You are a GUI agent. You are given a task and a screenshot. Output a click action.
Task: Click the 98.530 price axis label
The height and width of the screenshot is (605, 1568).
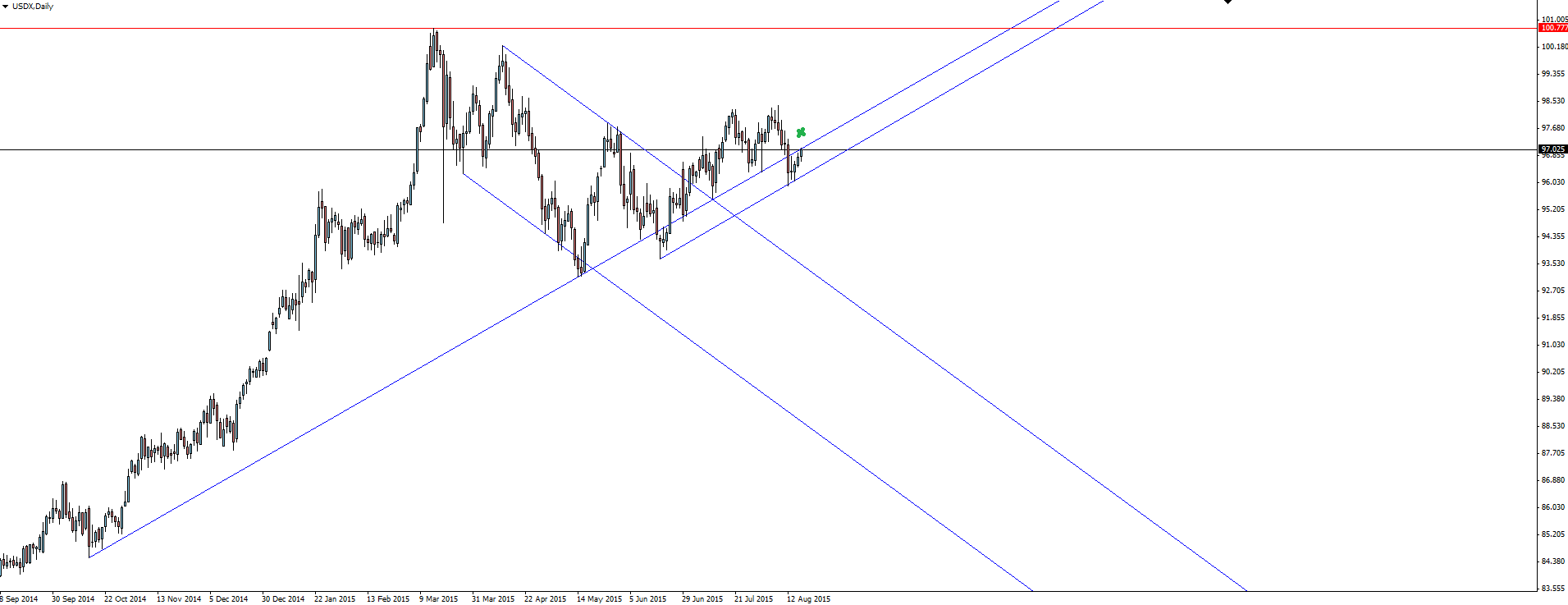(1554, 101)
